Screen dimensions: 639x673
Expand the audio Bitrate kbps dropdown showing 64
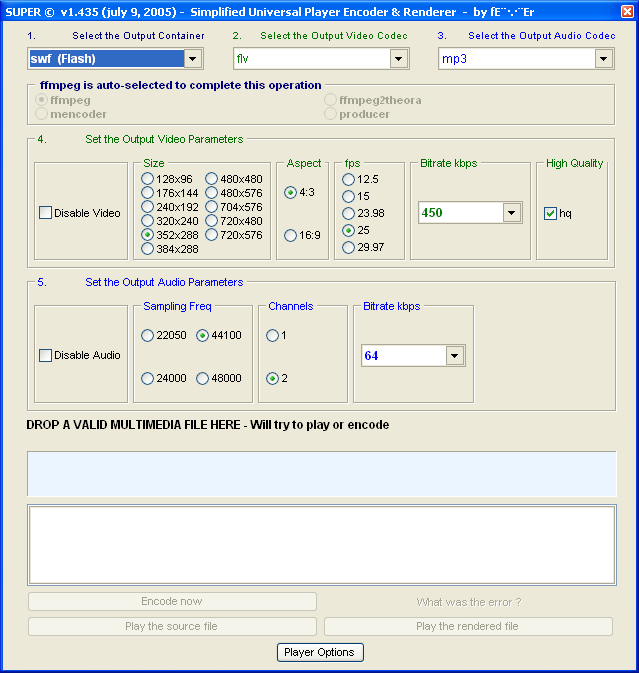(454, 356)
